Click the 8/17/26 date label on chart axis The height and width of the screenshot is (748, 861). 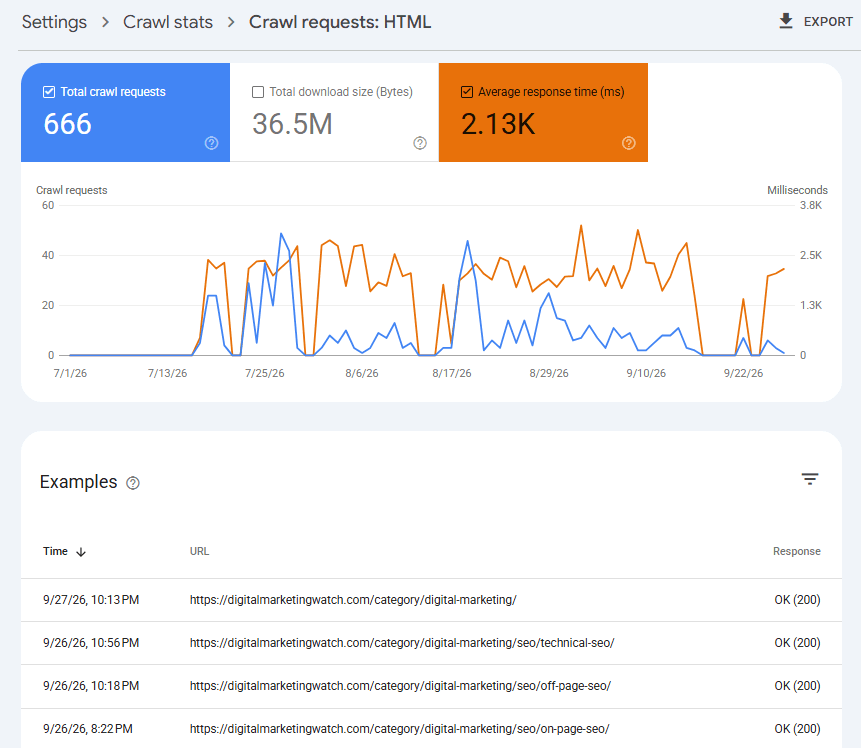point(452,373)
